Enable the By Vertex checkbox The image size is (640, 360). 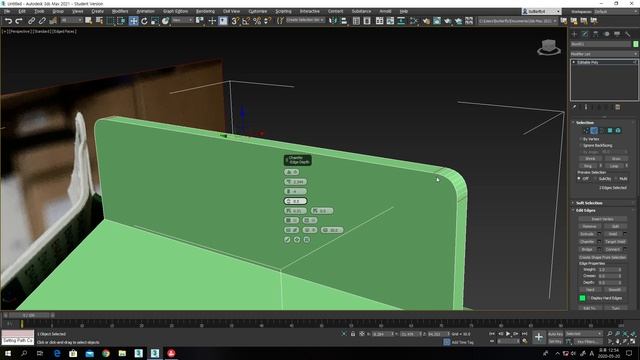(580, 139)
